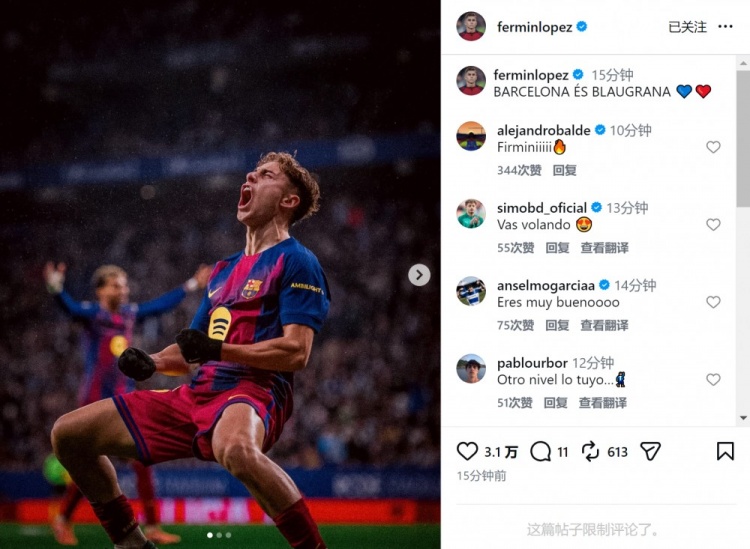Screen dimensions: 750x549
Task: Reply to alejandrobalde's comment
Action: coord(565,171)
